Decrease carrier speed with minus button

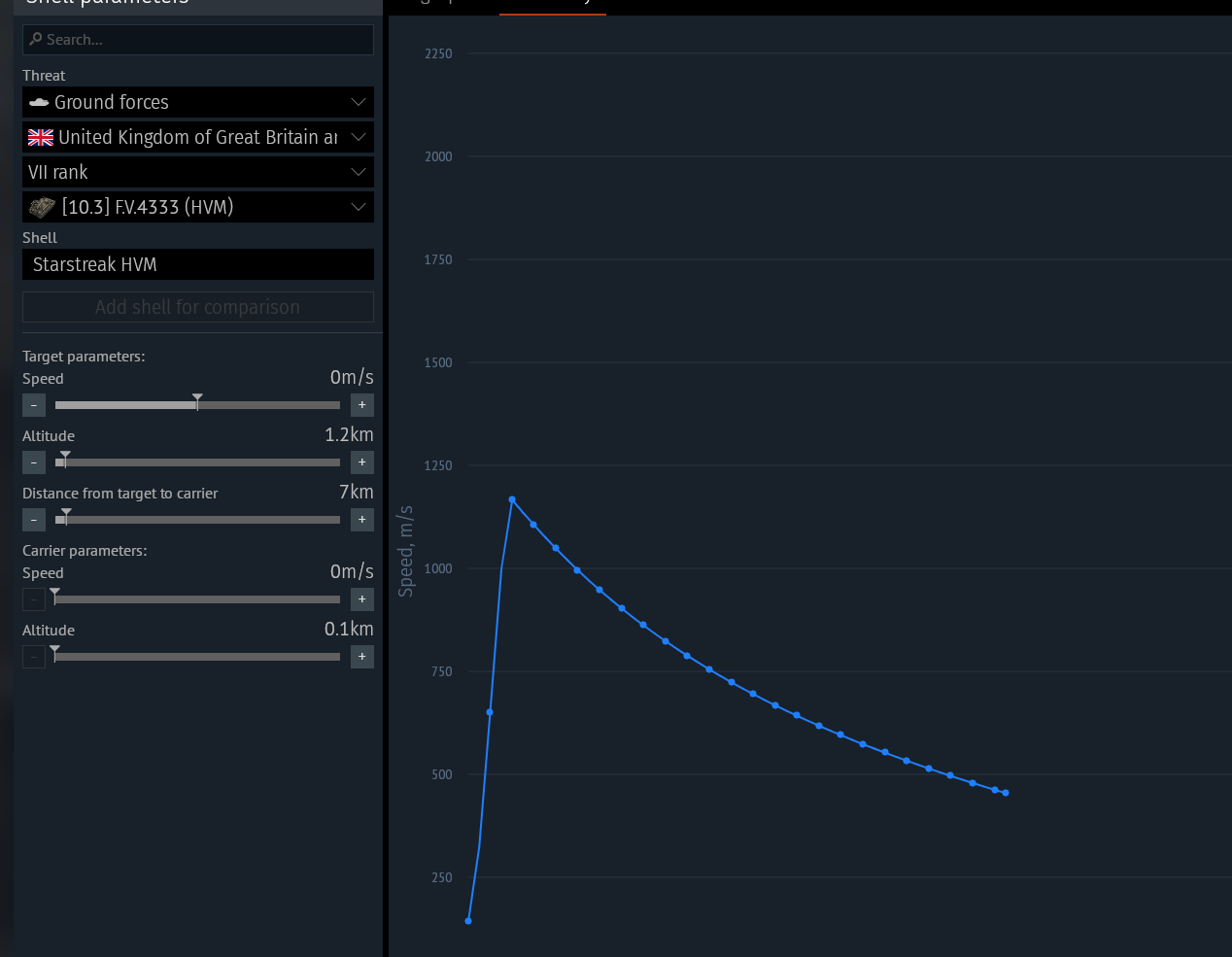pyautogui.click(x=34, y=599)
